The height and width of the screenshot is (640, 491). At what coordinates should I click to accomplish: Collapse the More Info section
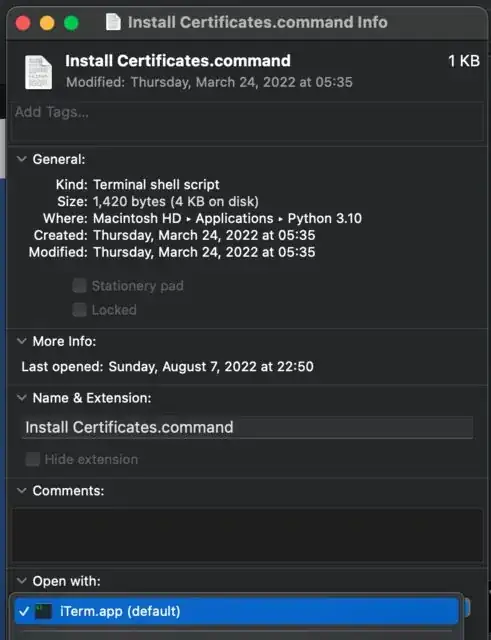(x=22, y=341)
